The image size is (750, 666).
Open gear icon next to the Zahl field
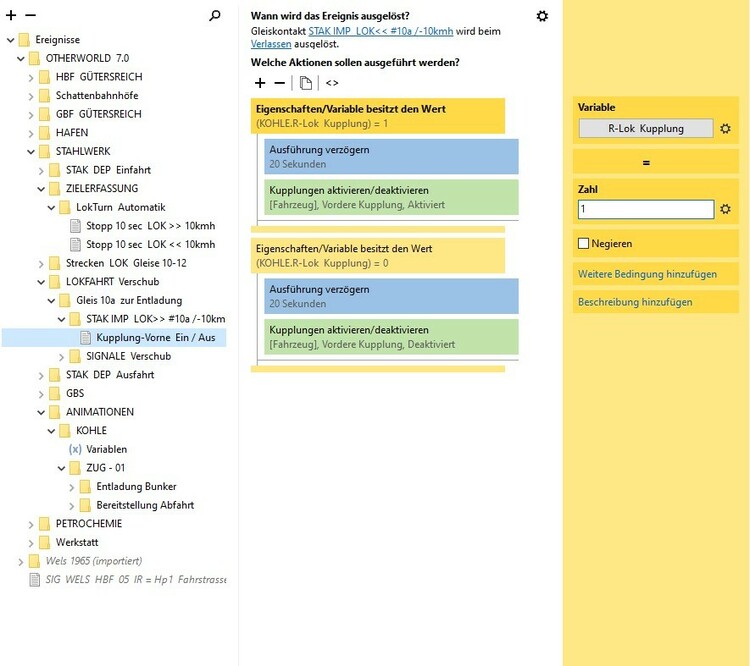click(x=726, y=209)
